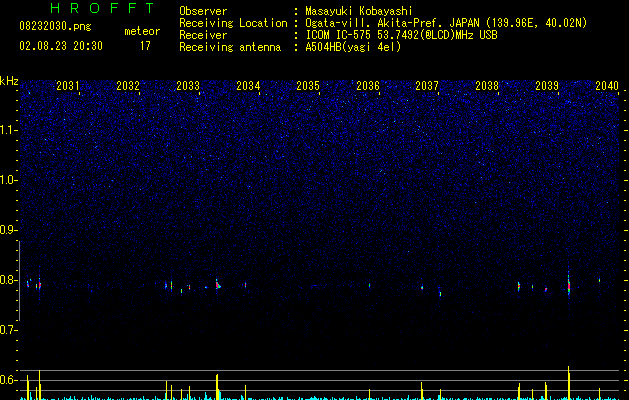Click the 2039 time marker

pyautogui.click(x=547, y=85)
